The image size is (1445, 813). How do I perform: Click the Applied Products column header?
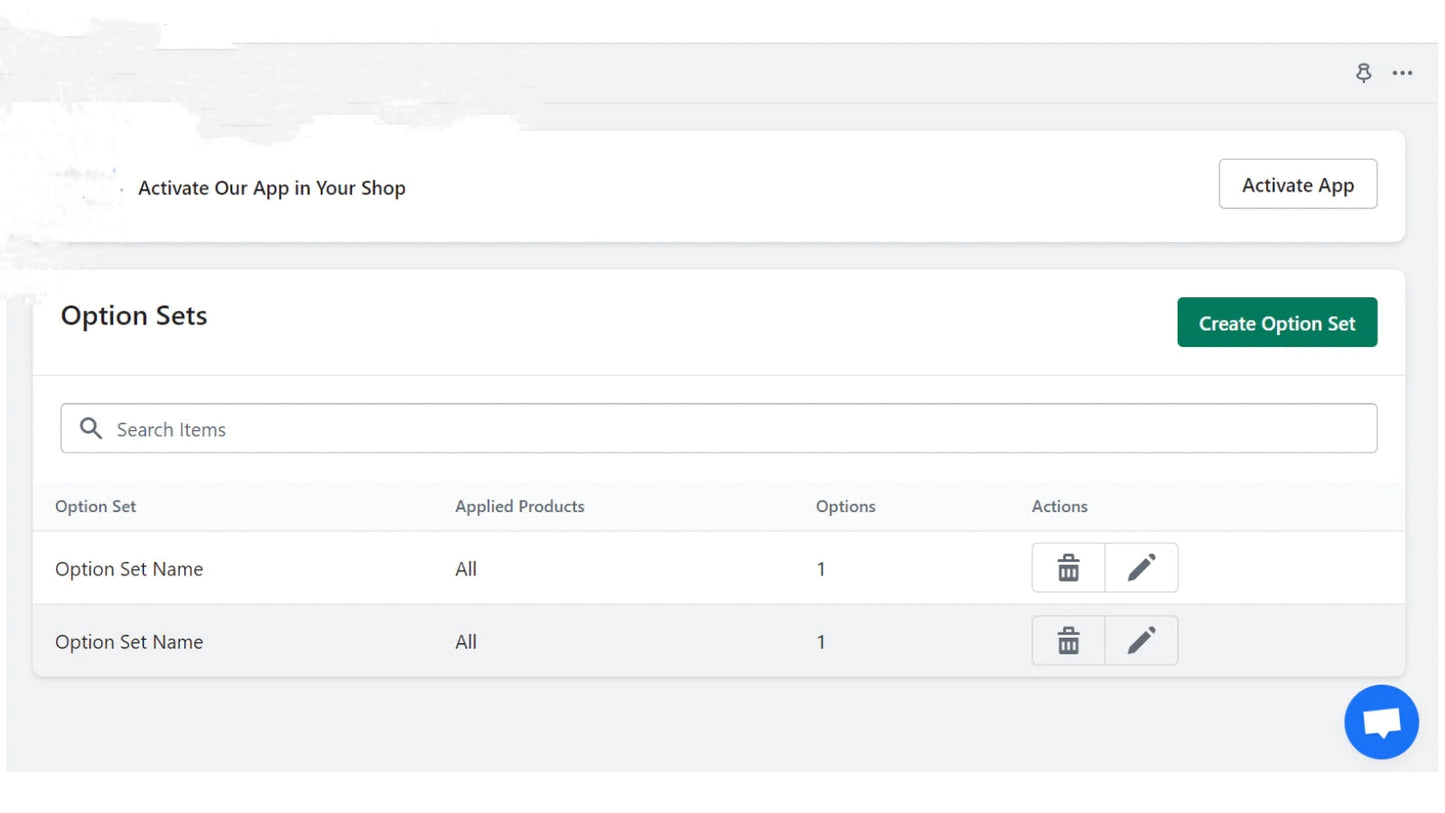tap(519, 507)
